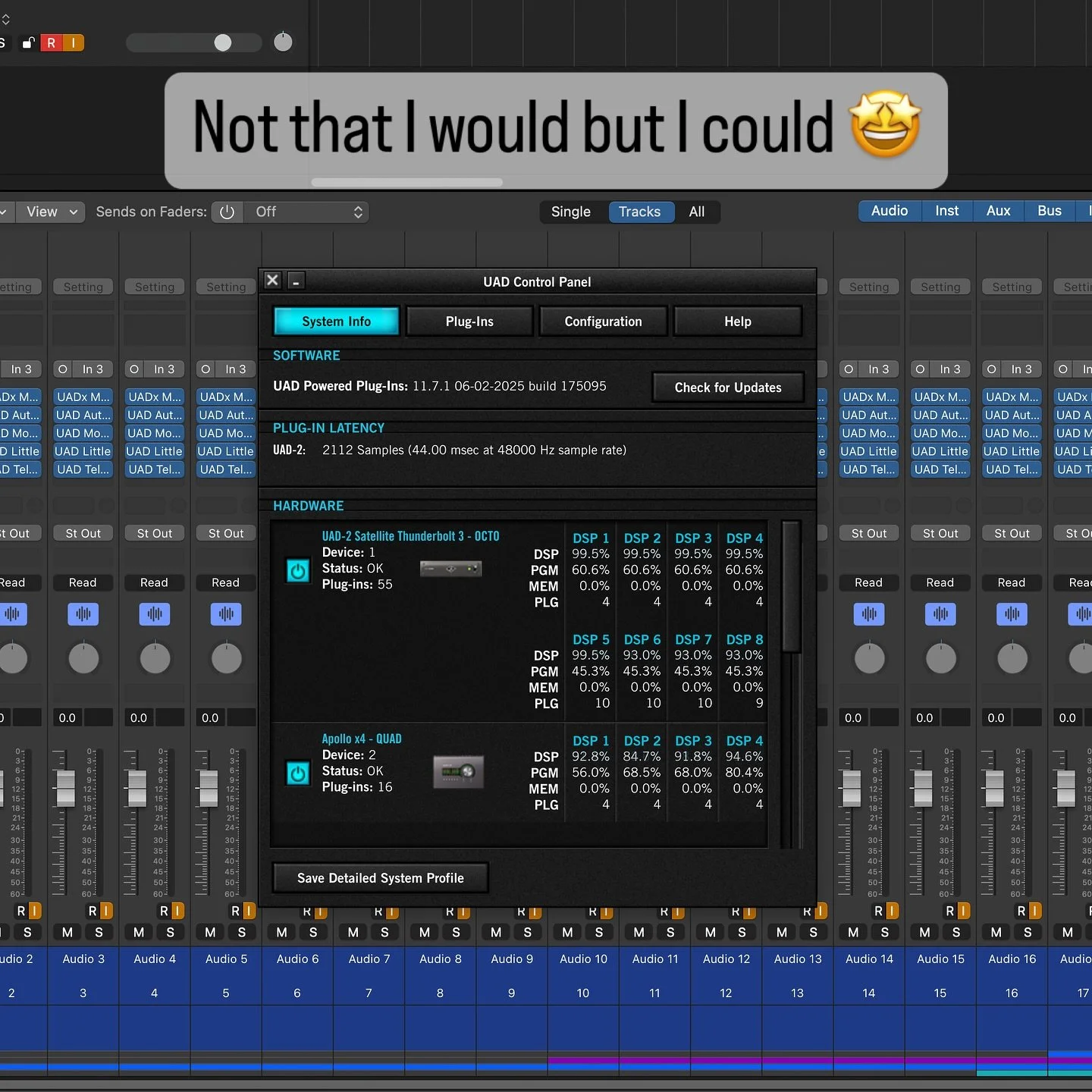Viewport: 1092px width, 1092px height.
Task: Toggle Sends on Faders power button
Action: click(227, 212)
